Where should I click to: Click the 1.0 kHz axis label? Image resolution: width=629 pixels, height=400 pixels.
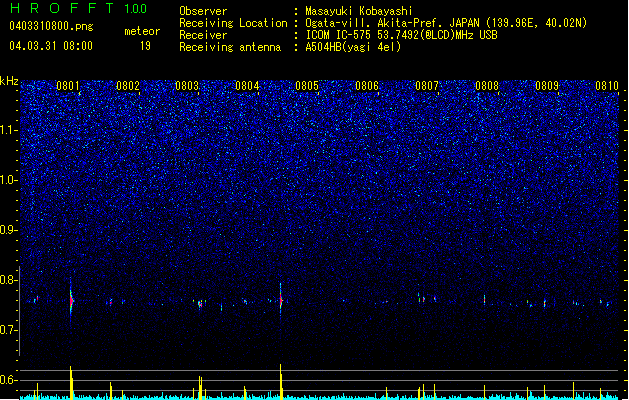tap(9, 180)
